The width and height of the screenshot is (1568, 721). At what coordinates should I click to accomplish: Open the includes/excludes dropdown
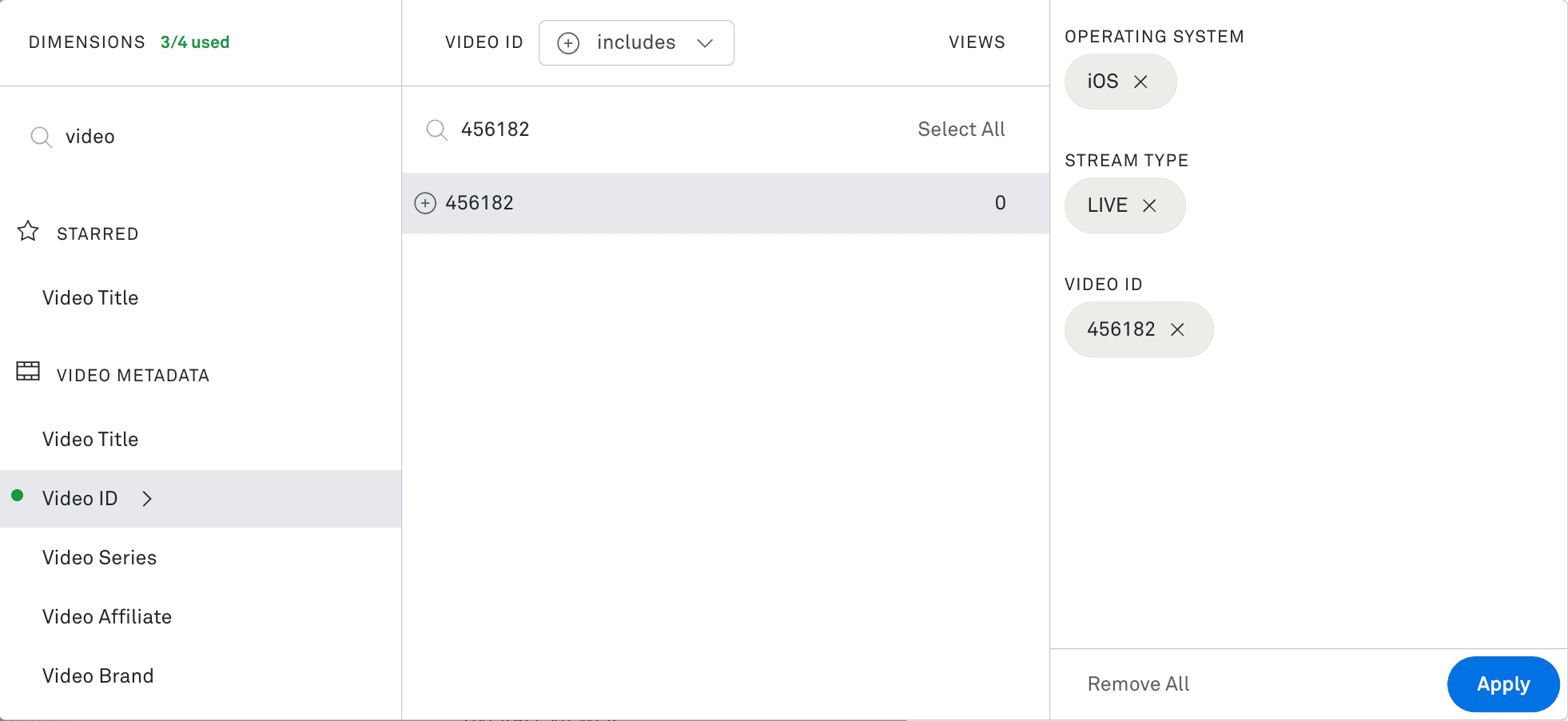705,43
